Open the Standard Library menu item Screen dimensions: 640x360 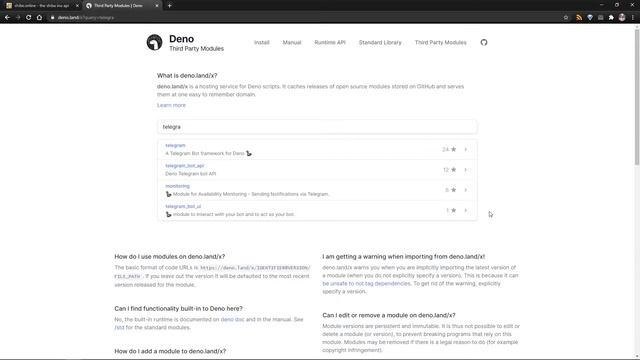click(380, 42)
